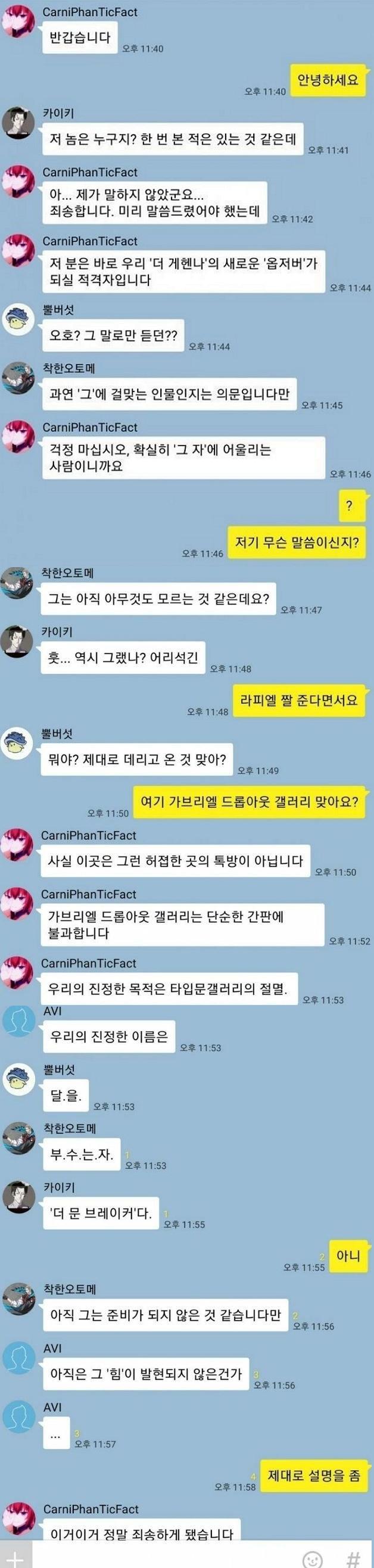Open the plus attachment menu
The width and height of the screenshot is (374, 1568).
pos(15,1556)
